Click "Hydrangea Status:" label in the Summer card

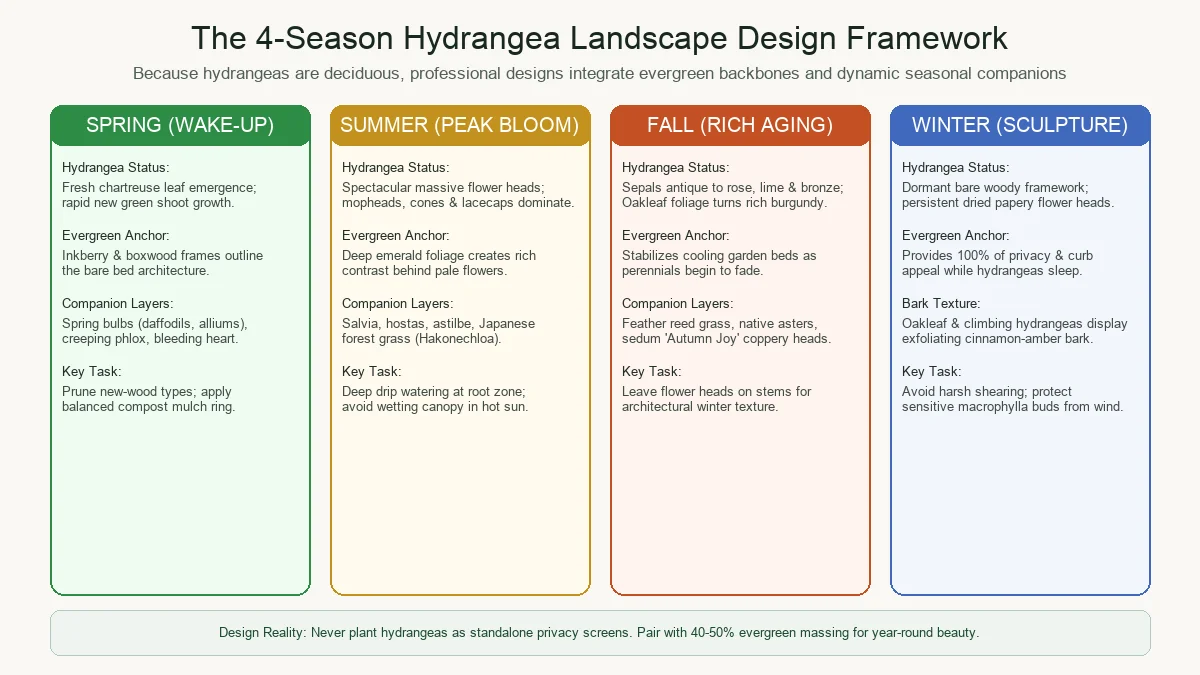[x=396, y=168]
